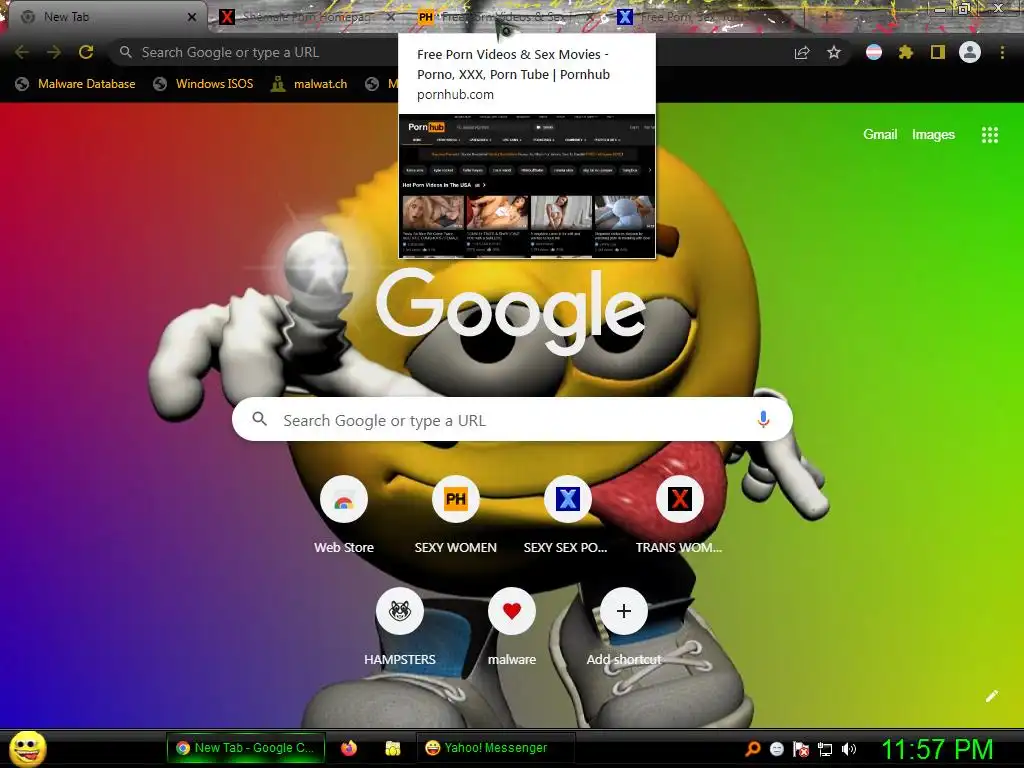Share this page via toolbar share icon
Image resolution: width=1024 pixels, height=768 pixels.
pos(802,52)
